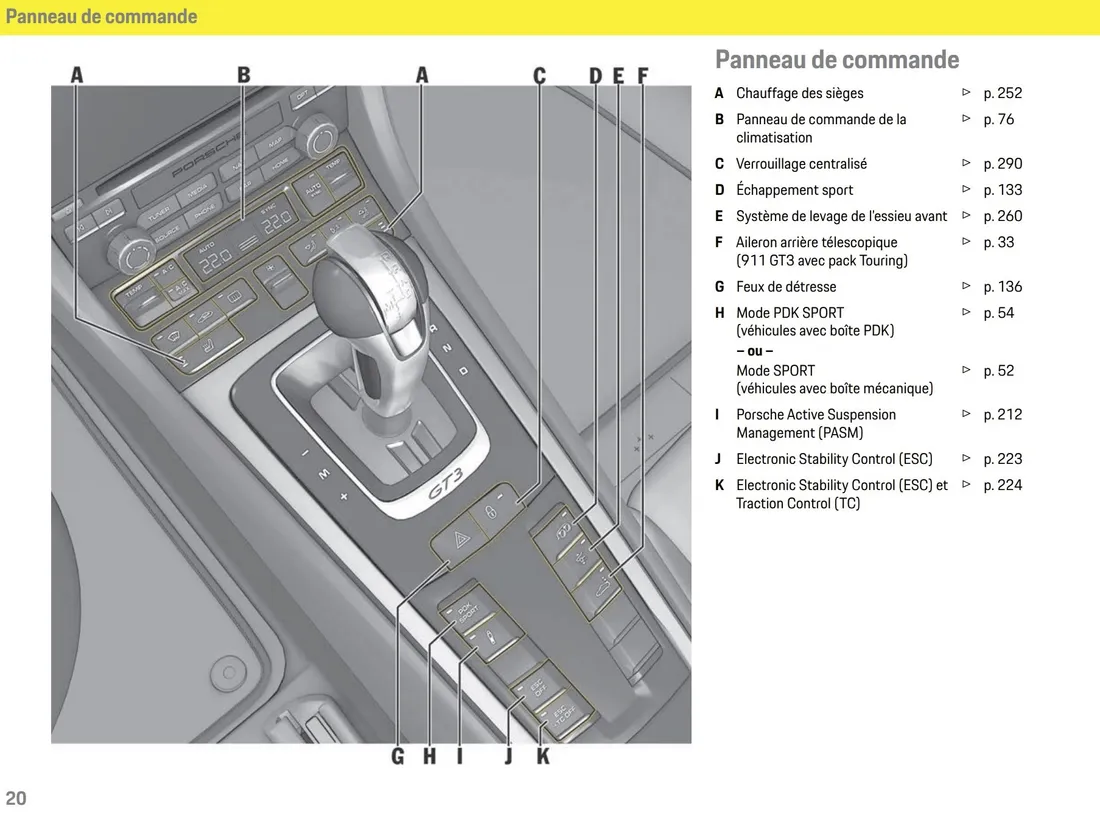Screen dimensions: 1100x817
Task: Click the arrow icon beside p. 136
Action: (966, 285)
